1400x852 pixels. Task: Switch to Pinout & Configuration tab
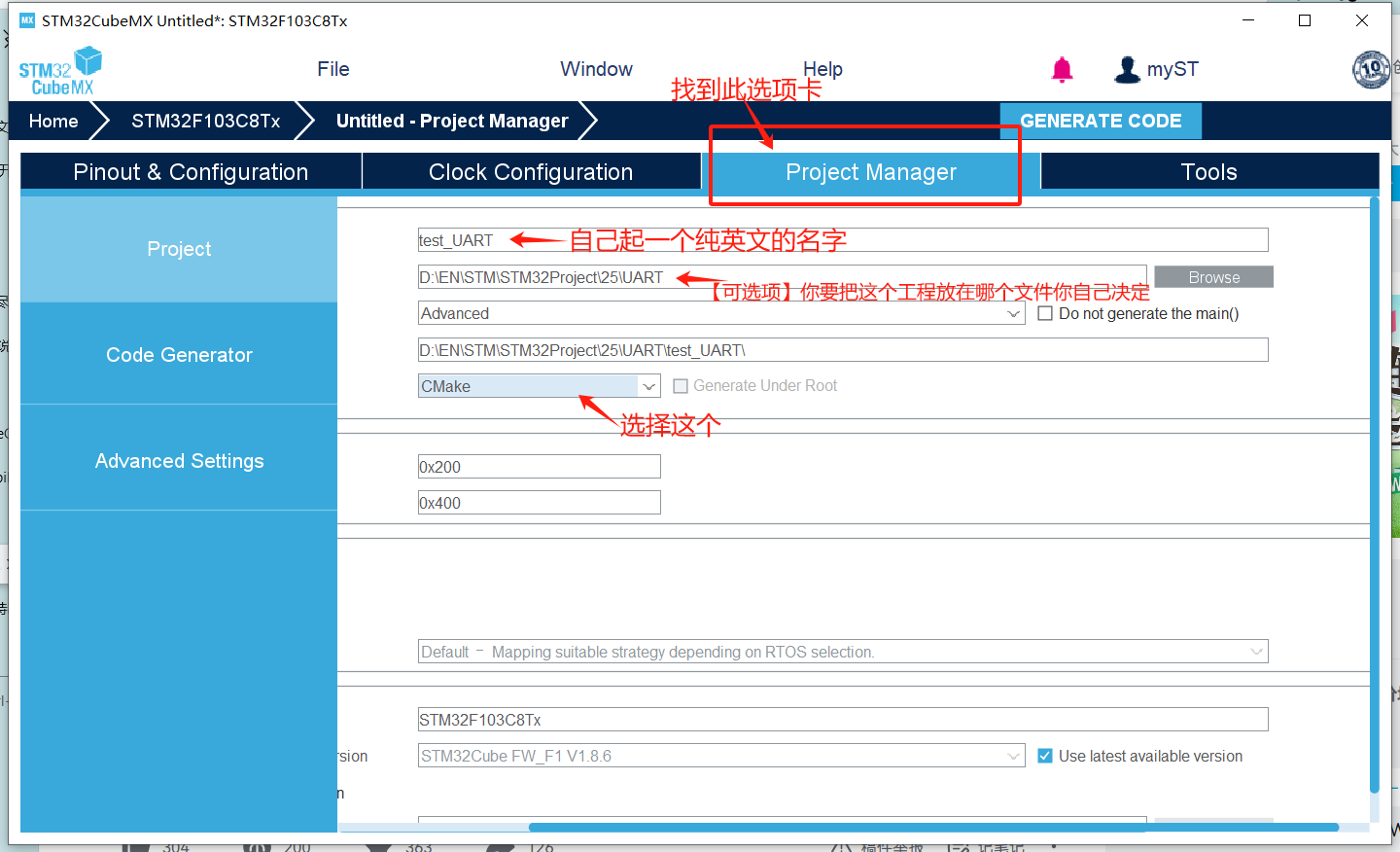[x=191, y=172]
